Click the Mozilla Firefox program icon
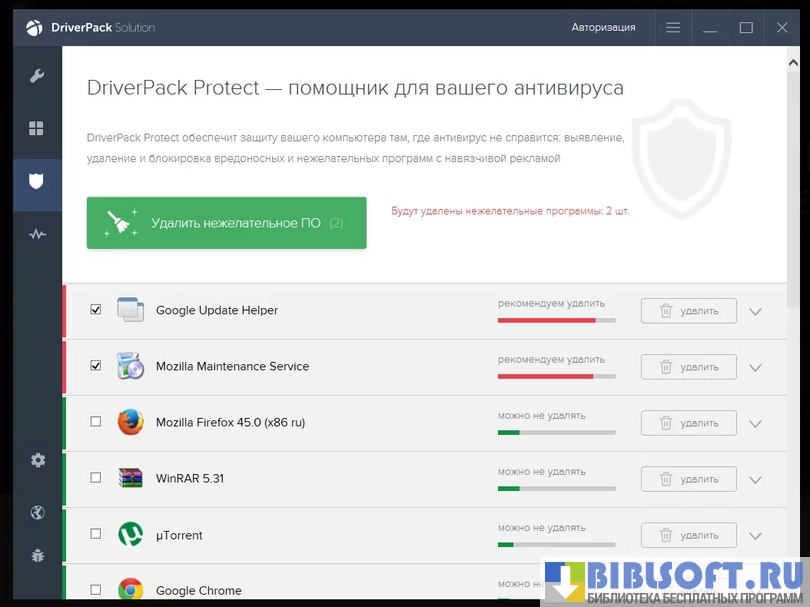This screenshot has width=810, height=607. click(x=130, y=422)
